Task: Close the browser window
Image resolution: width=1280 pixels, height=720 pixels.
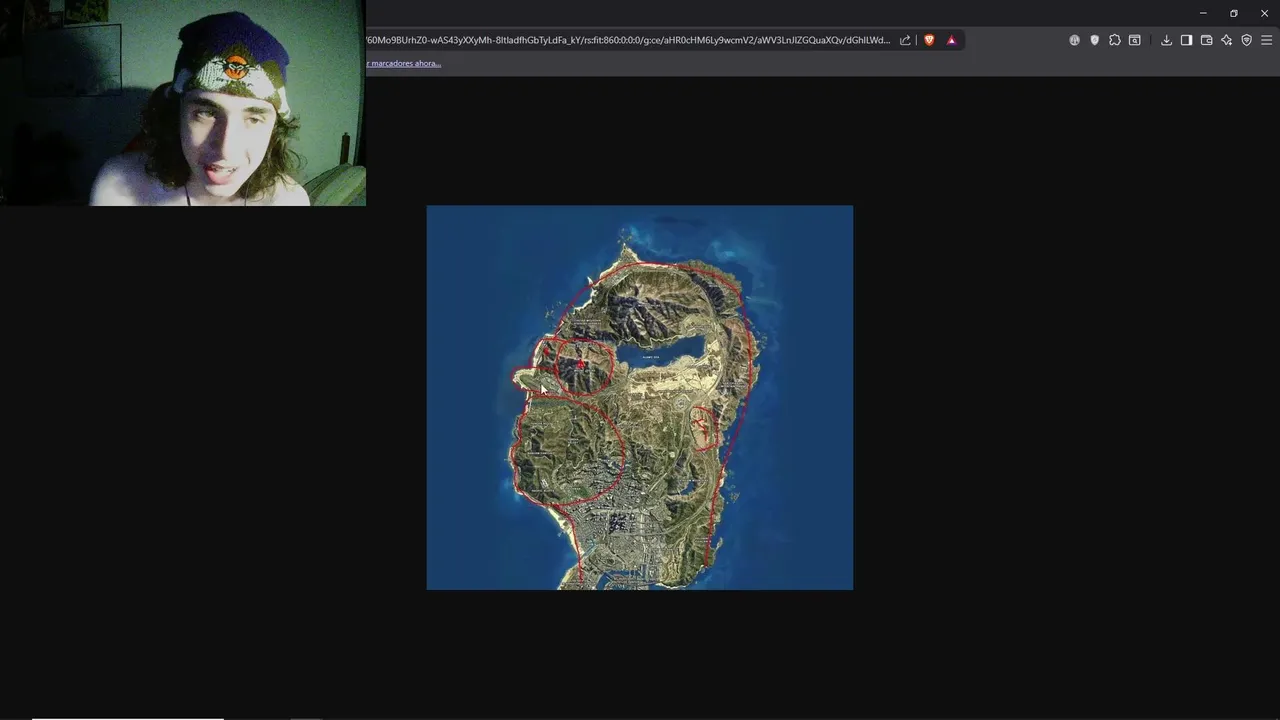Action: [1264, 13]
